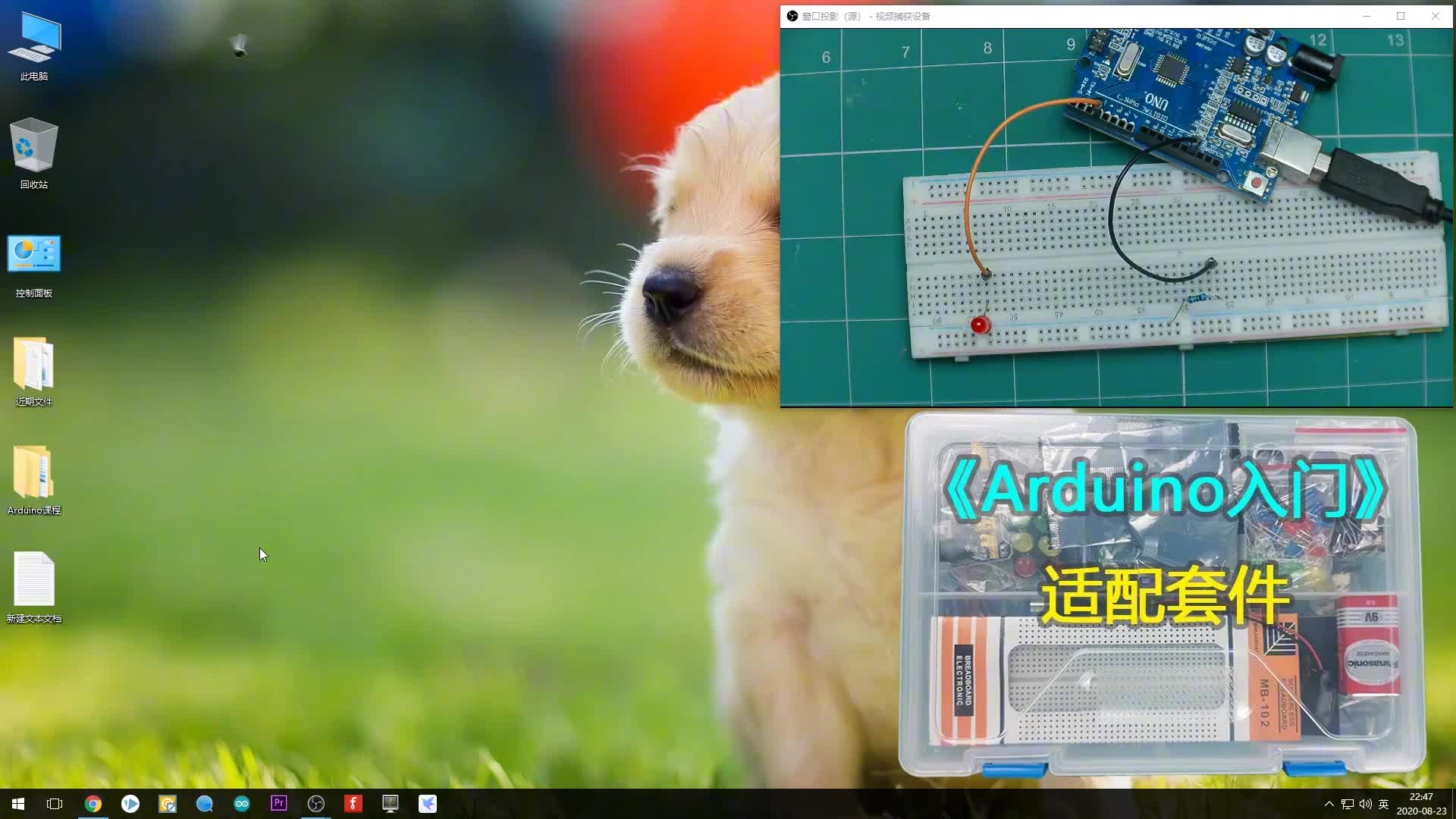1456x819 pixels.
Task: Open the white bird app in taskbar
Action: (x=428, y=804)
